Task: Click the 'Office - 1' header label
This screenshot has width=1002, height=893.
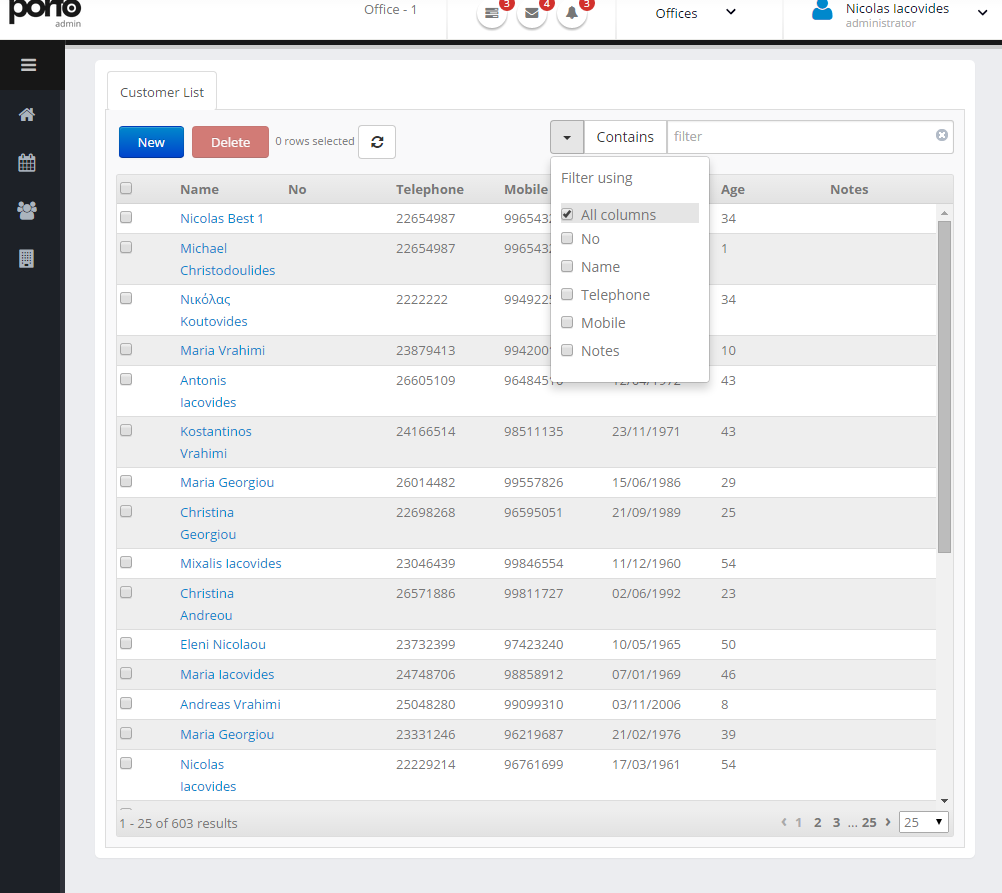Action: click(x=390, y=10)
